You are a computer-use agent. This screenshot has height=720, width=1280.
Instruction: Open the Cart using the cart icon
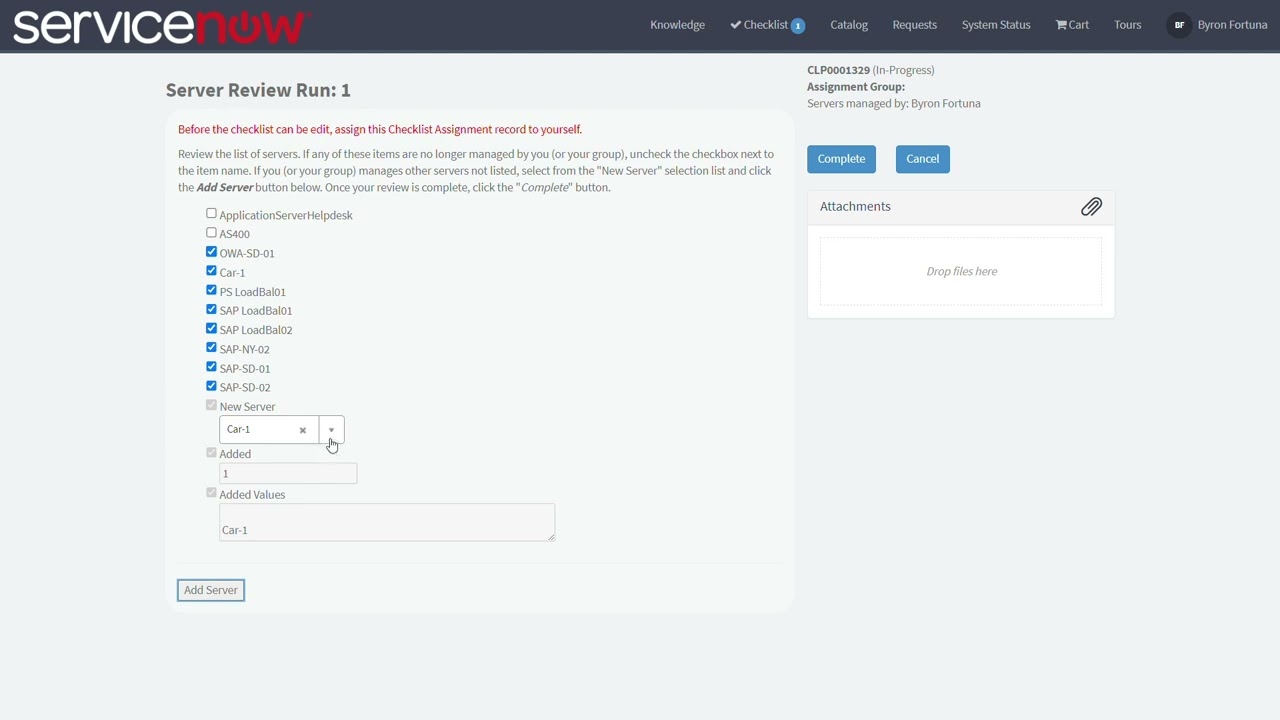1072,24
